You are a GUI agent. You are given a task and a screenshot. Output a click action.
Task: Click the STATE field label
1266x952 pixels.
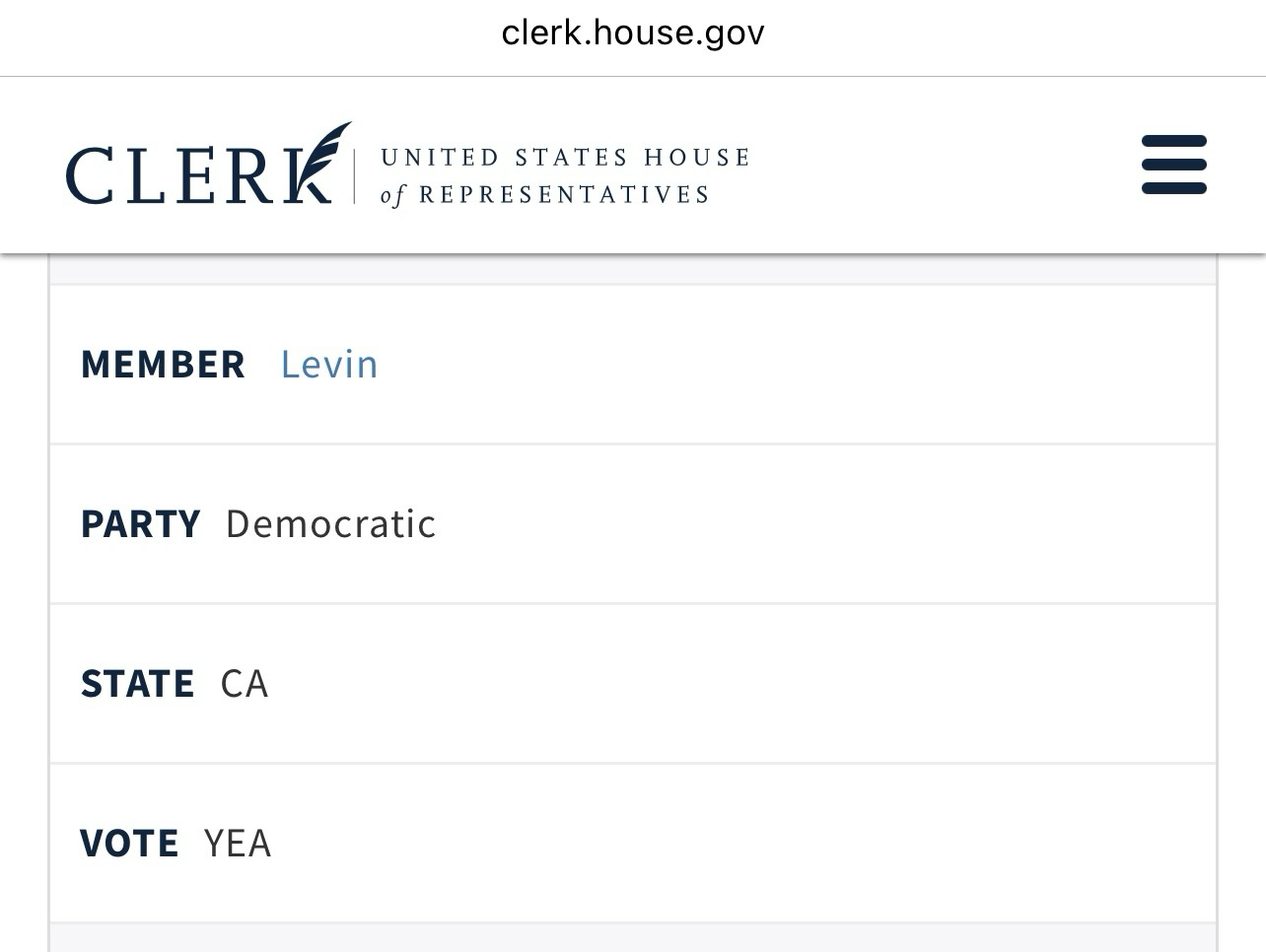[x=137, y=684]
